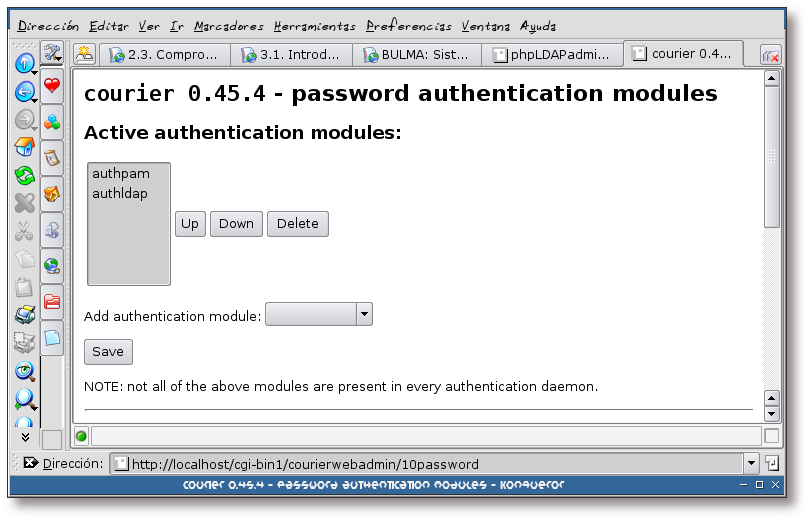Click the Home toolbar icon
810x521 pixels.
tap(24, 148)
